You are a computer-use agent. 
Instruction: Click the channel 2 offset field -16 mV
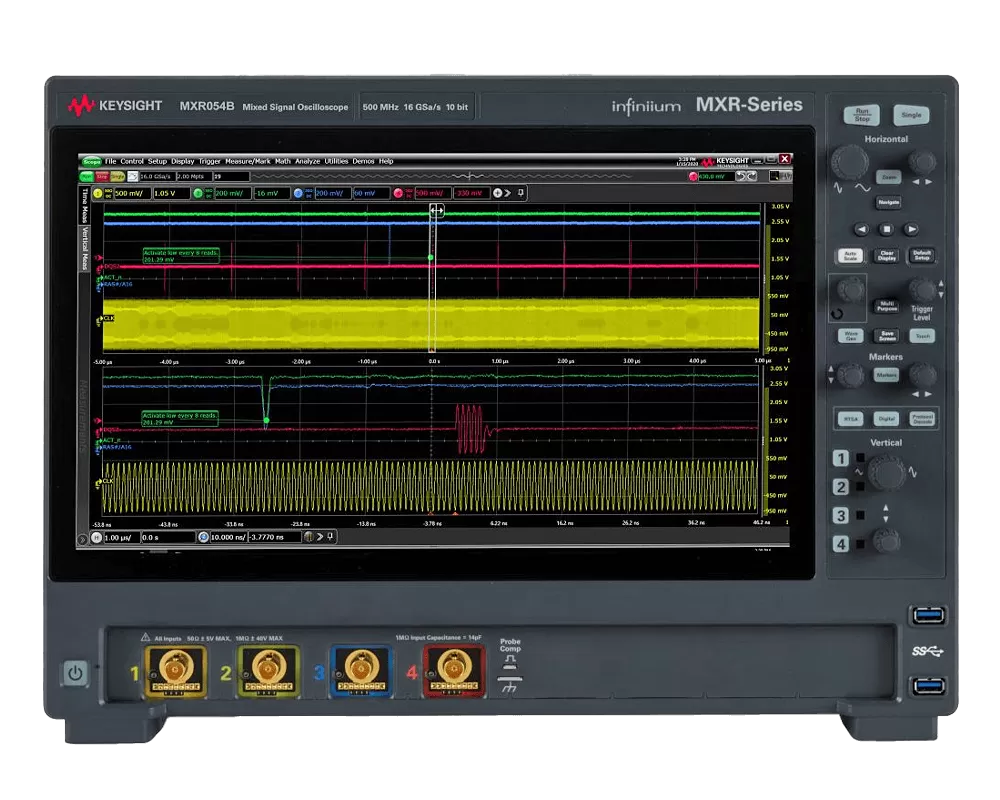click(x=272, y=193)
